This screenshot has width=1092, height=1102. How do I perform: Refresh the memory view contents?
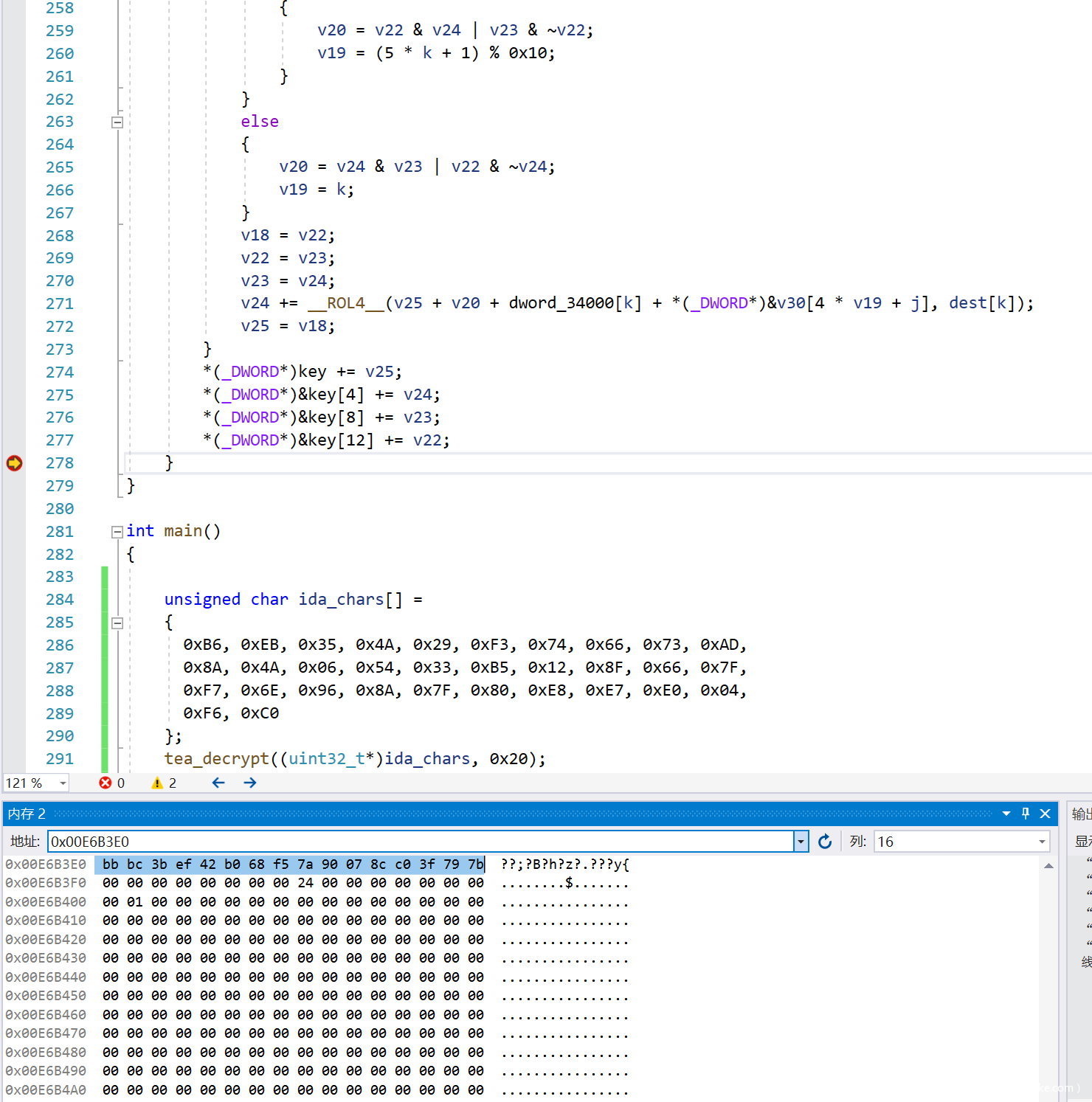coord(825,842)
